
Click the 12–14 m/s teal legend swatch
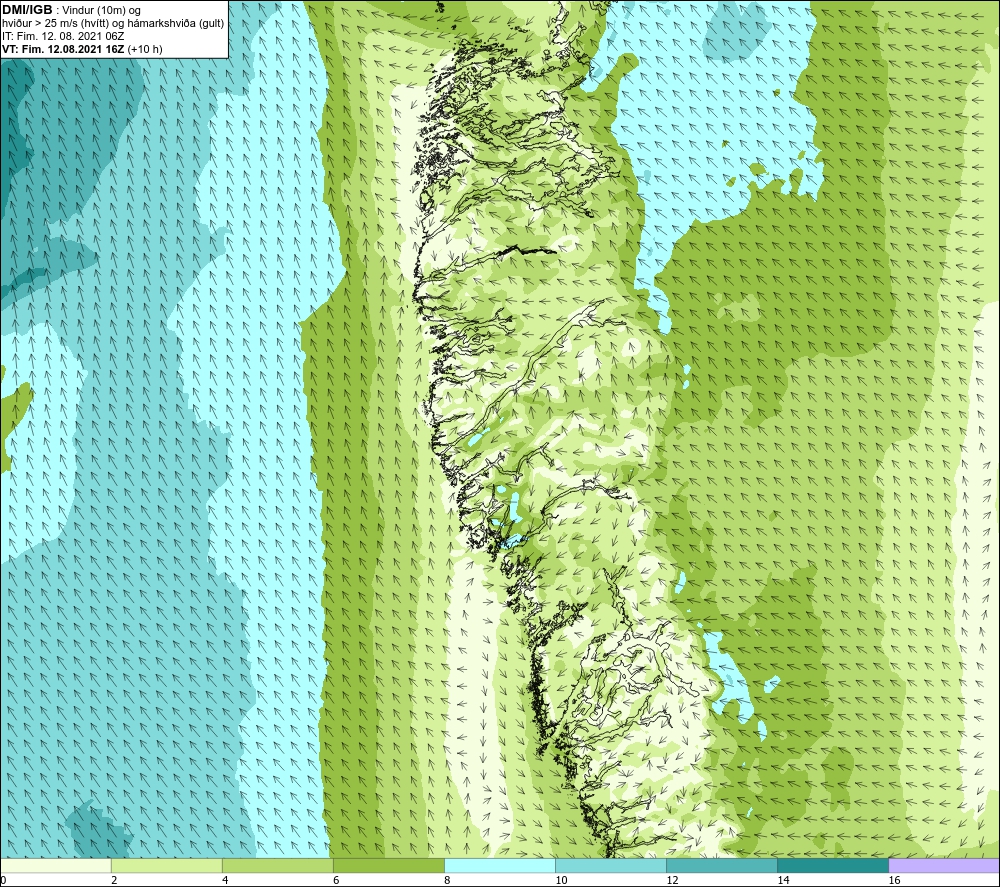pyautogui.click(x=722, y=865)
